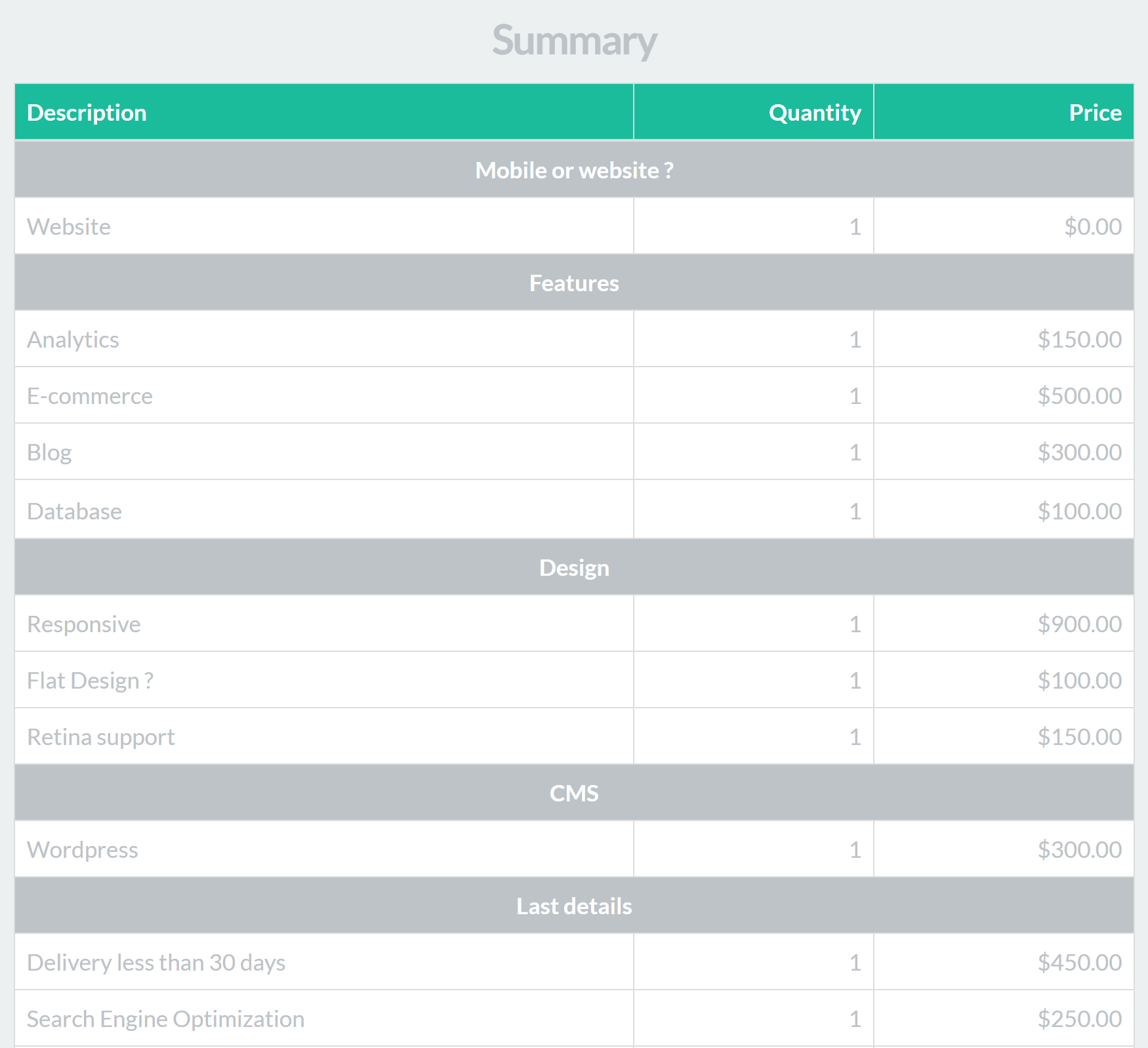Click the Summary page title
The image size is (1148, 1048).
[x=573, y=40]
